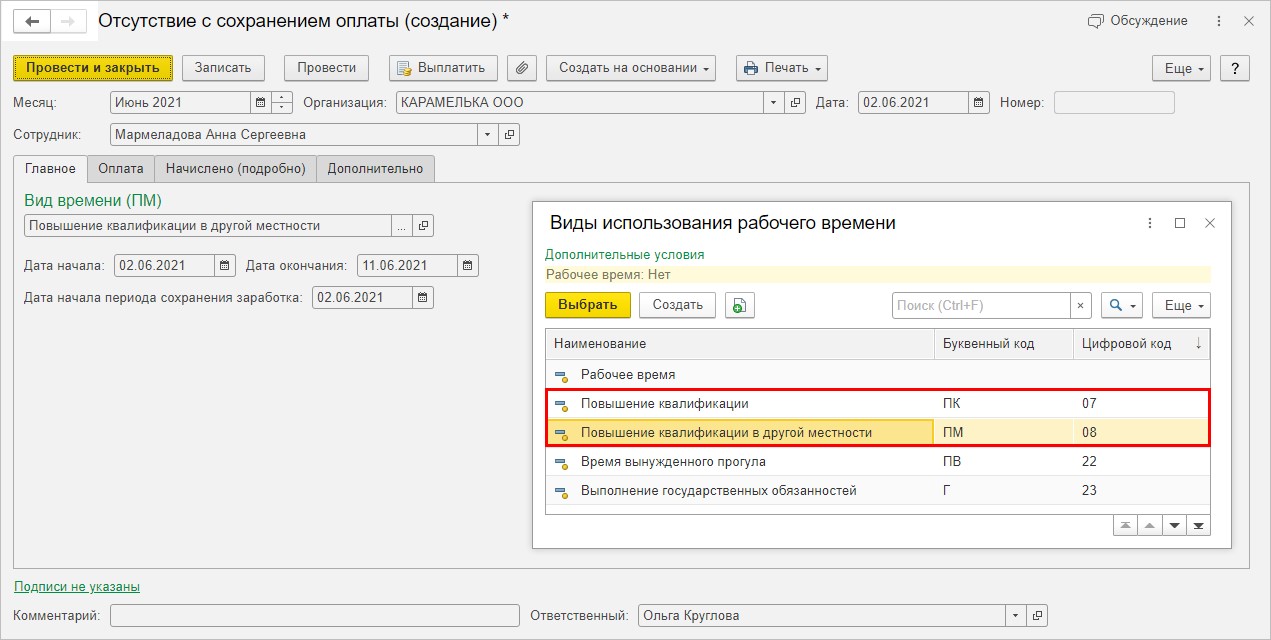Step the Месяц value with spinner

[x=282, y=102]
